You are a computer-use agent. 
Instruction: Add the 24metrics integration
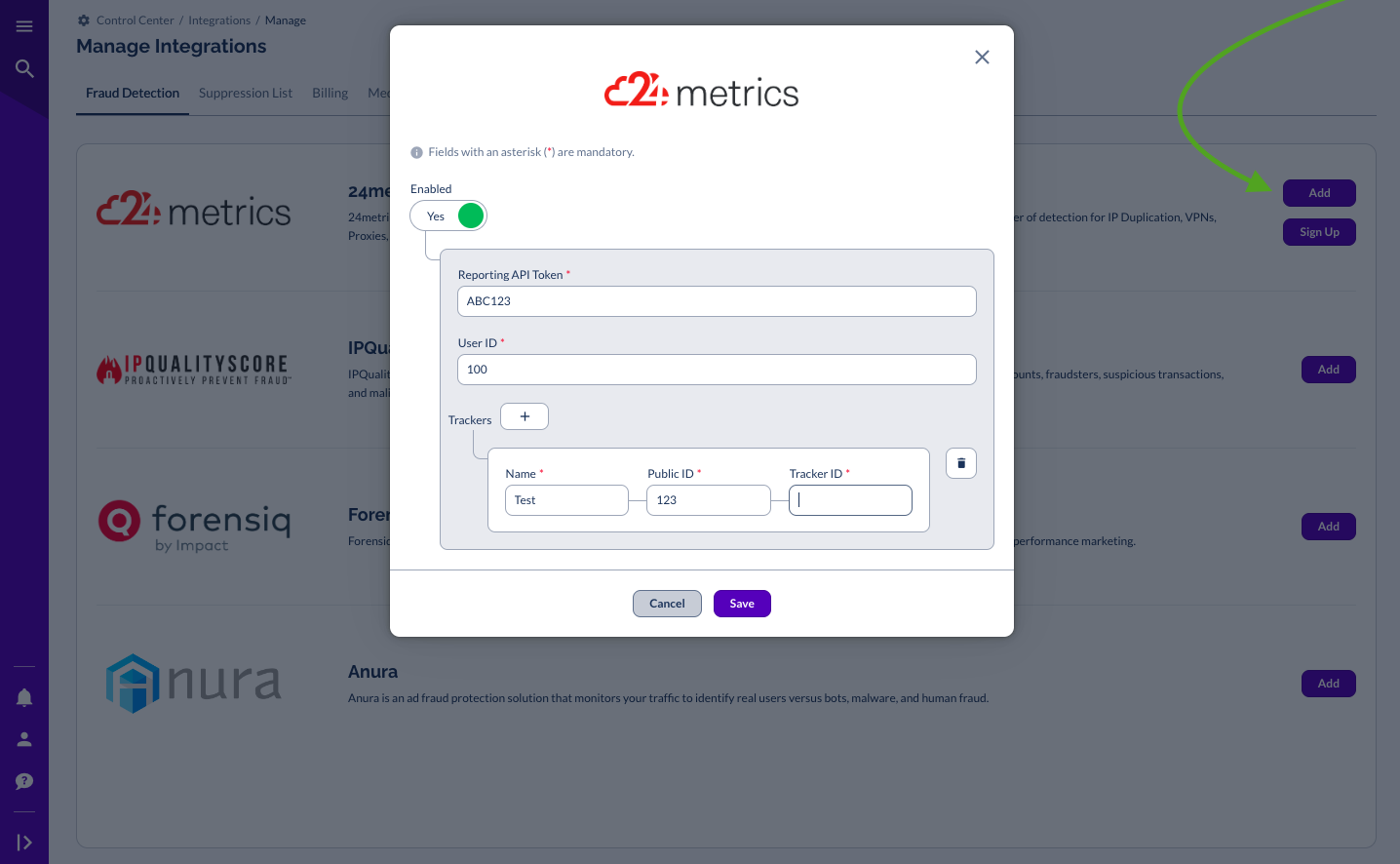point(1319,193)
